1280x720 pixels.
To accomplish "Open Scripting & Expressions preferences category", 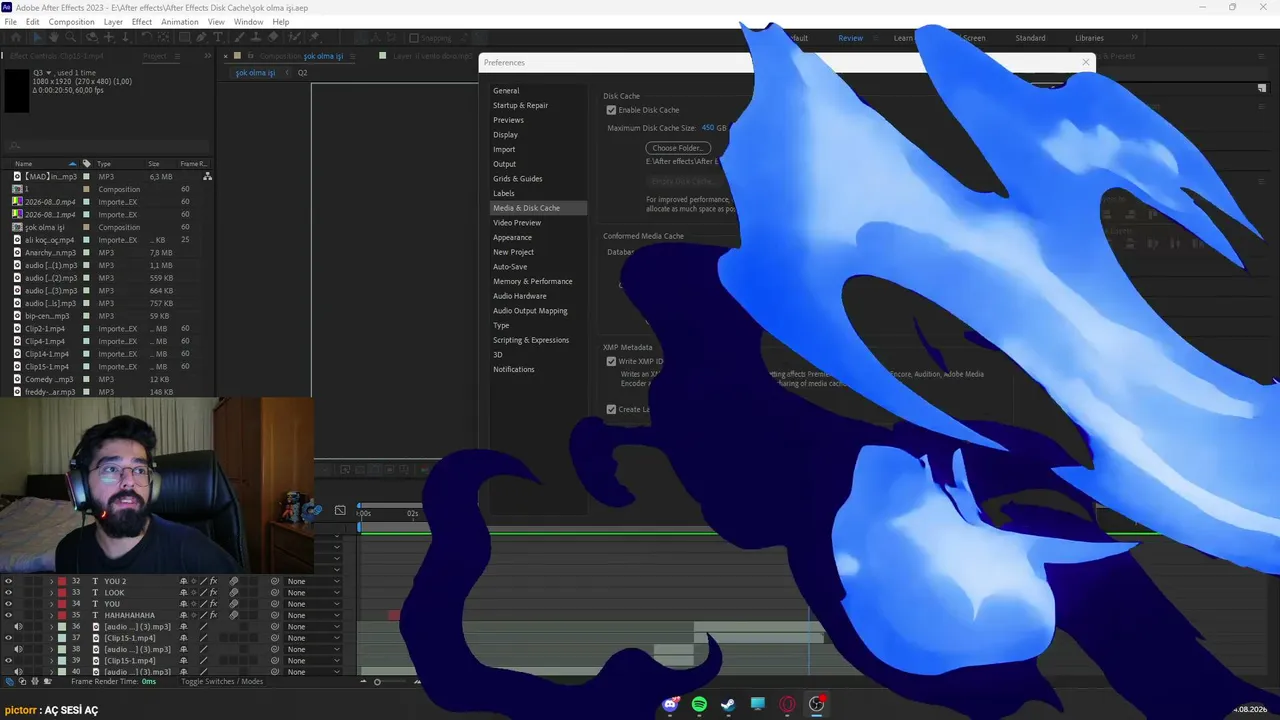I will (531, 340).
